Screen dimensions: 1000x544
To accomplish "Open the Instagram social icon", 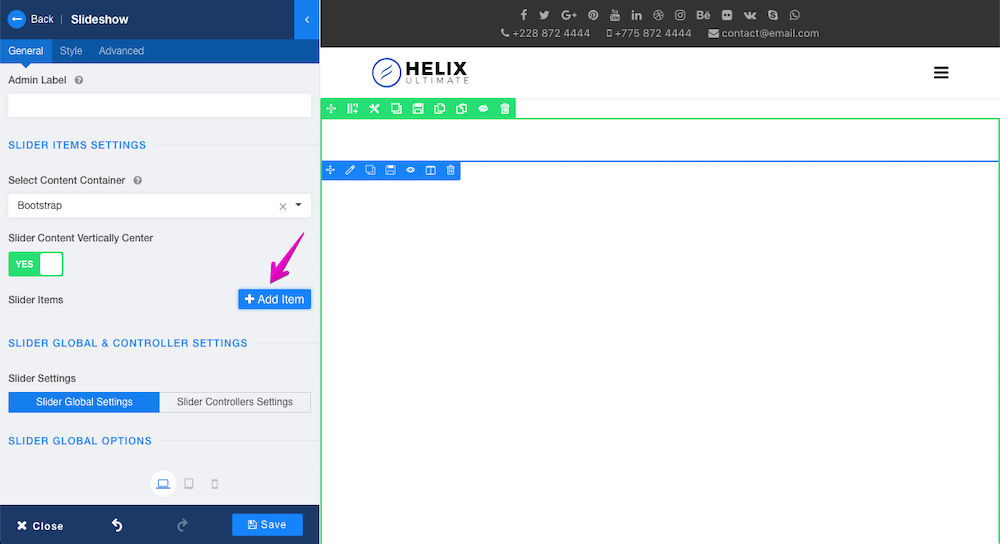I will 680,15.
